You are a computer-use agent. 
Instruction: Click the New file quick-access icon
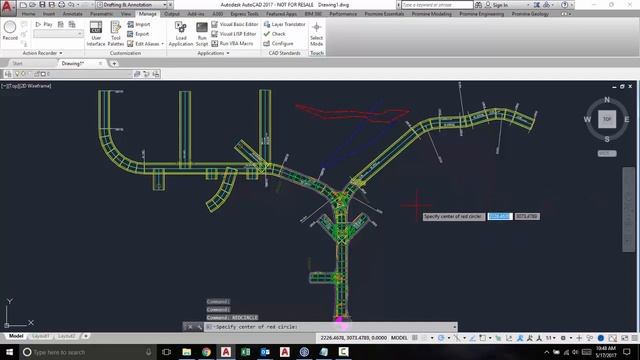[x=23, y=5]
